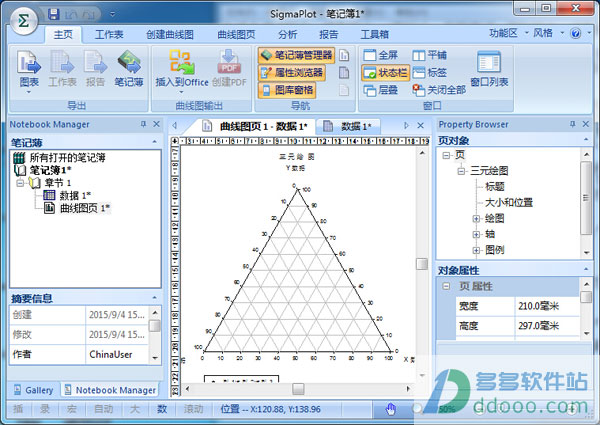Click graph page vertical scrollbar thumb
The width and height of the screenshot is (600, 425).
click(x=422, y=264)
